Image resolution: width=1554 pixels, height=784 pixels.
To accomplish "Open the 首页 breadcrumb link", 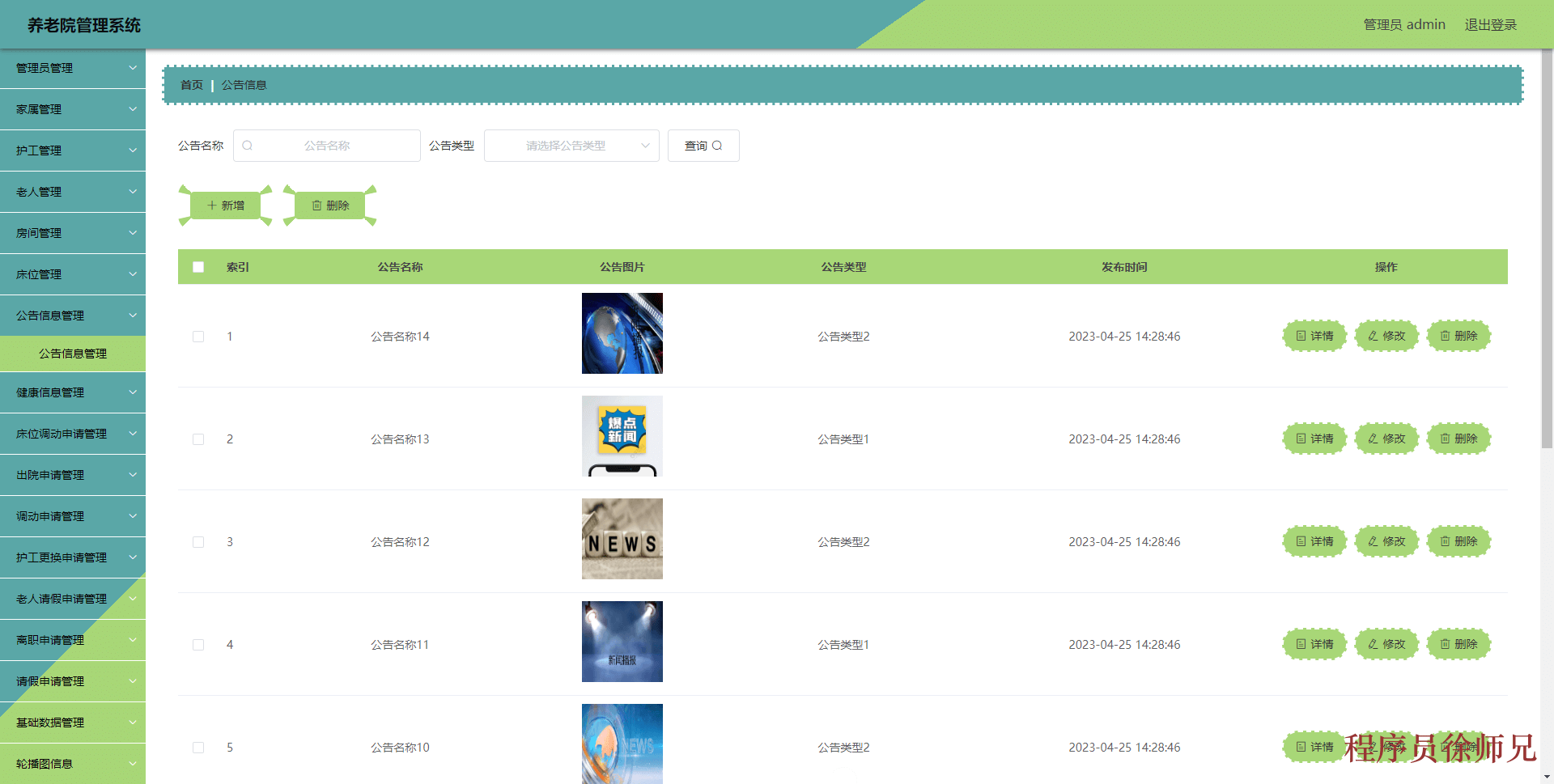I will point(191,84).
